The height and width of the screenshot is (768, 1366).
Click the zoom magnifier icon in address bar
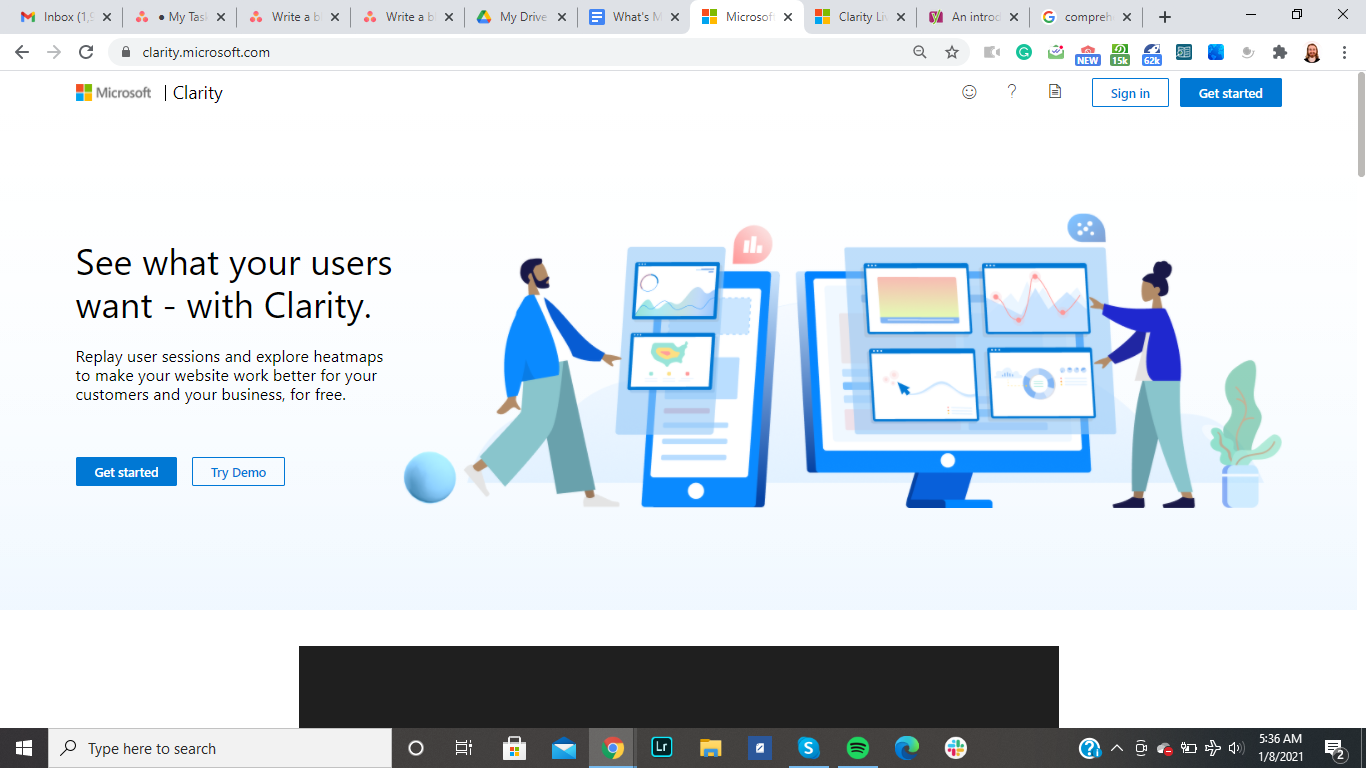[920, 52]
